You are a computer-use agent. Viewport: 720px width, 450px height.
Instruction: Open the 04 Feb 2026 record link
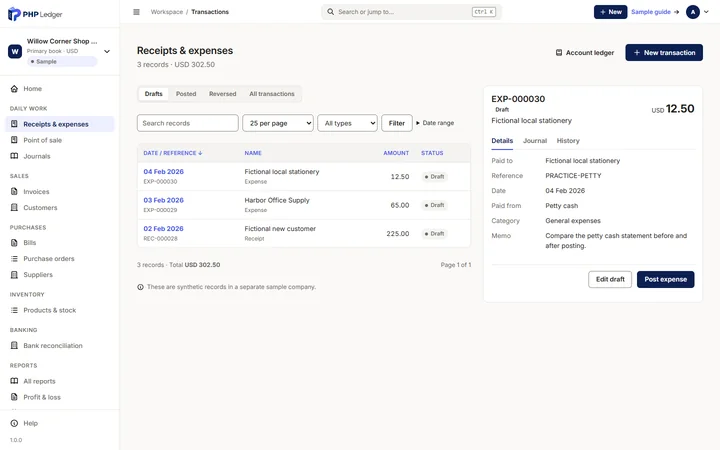(163, 172)
